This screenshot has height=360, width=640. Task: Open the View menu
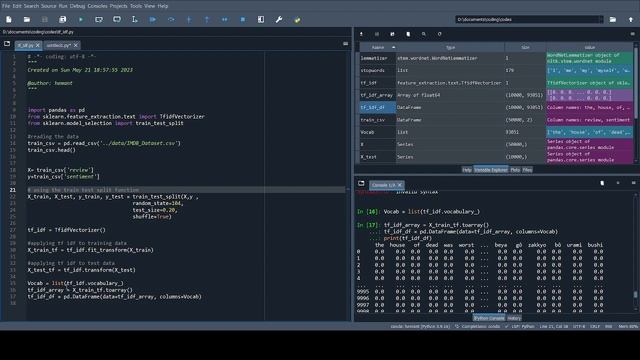pos(149,6)
